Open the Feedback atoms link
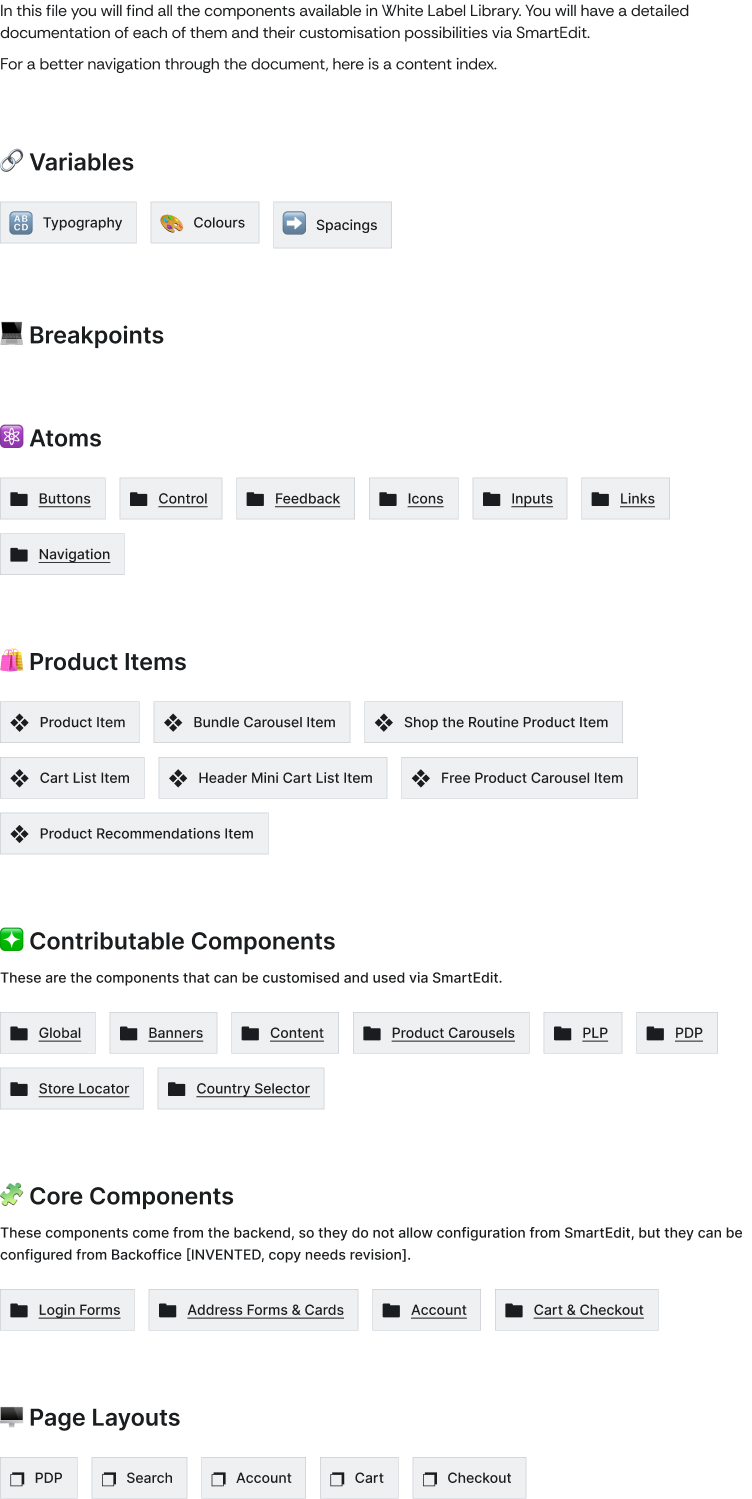The width and height of the screenshot is (752, 1499). click(x=307, y=499)
